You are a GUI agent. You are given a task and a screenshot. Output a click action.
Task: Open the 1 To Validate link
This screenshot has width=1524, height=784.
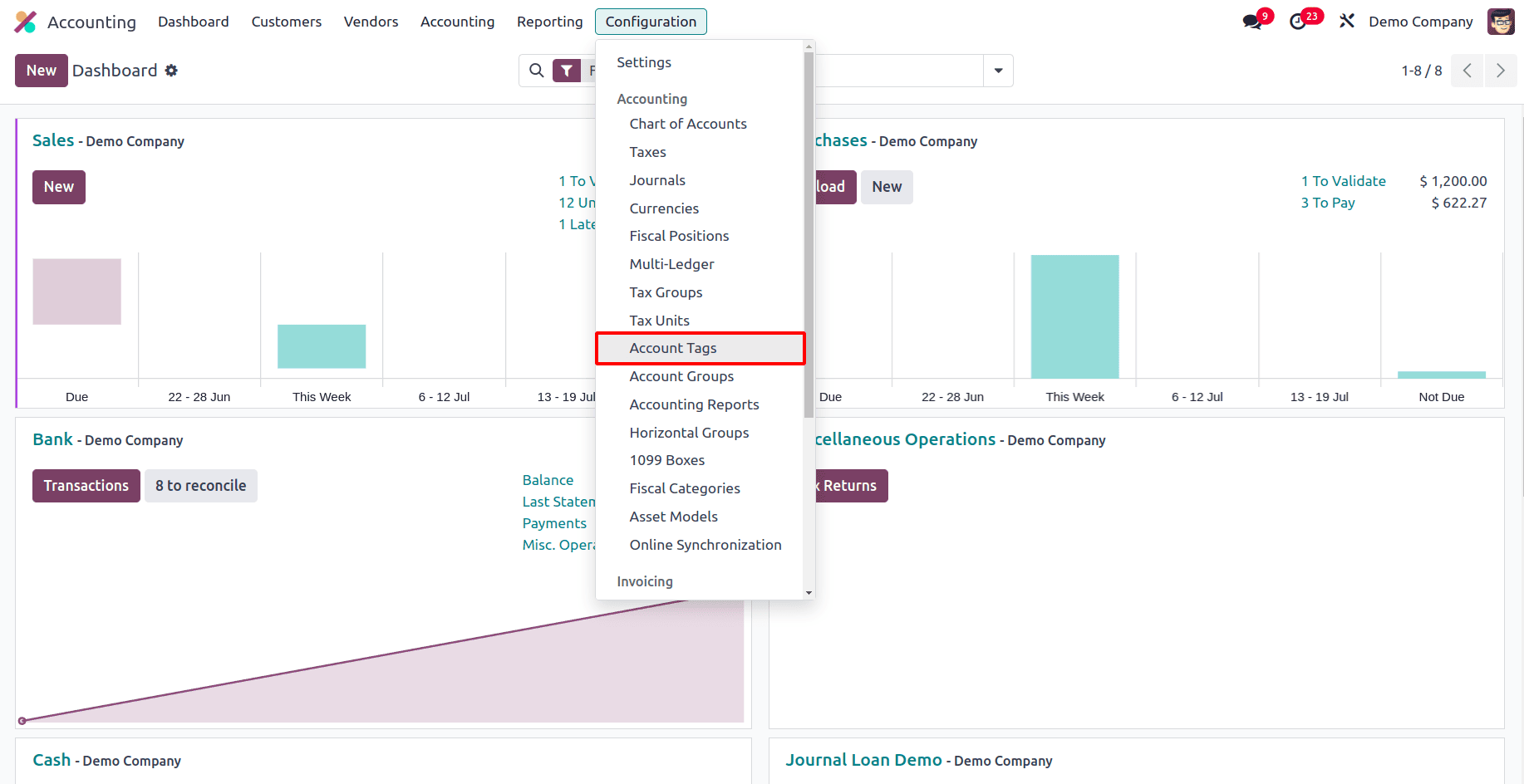tap(1343, 181)
